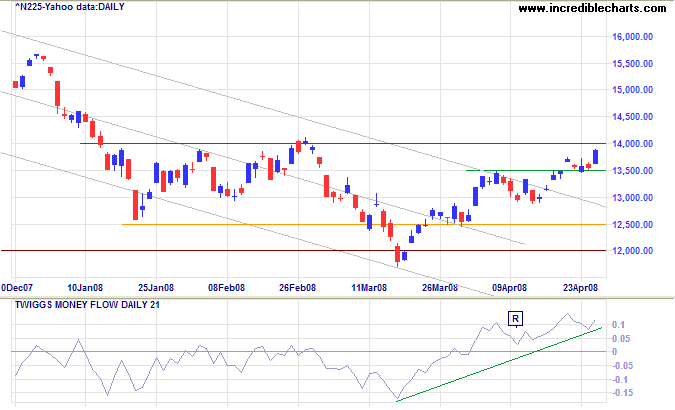Click the 15,000.00 price axis label
Image resolution: width=675 pixels, height=410 pixels.
(632, 90)
